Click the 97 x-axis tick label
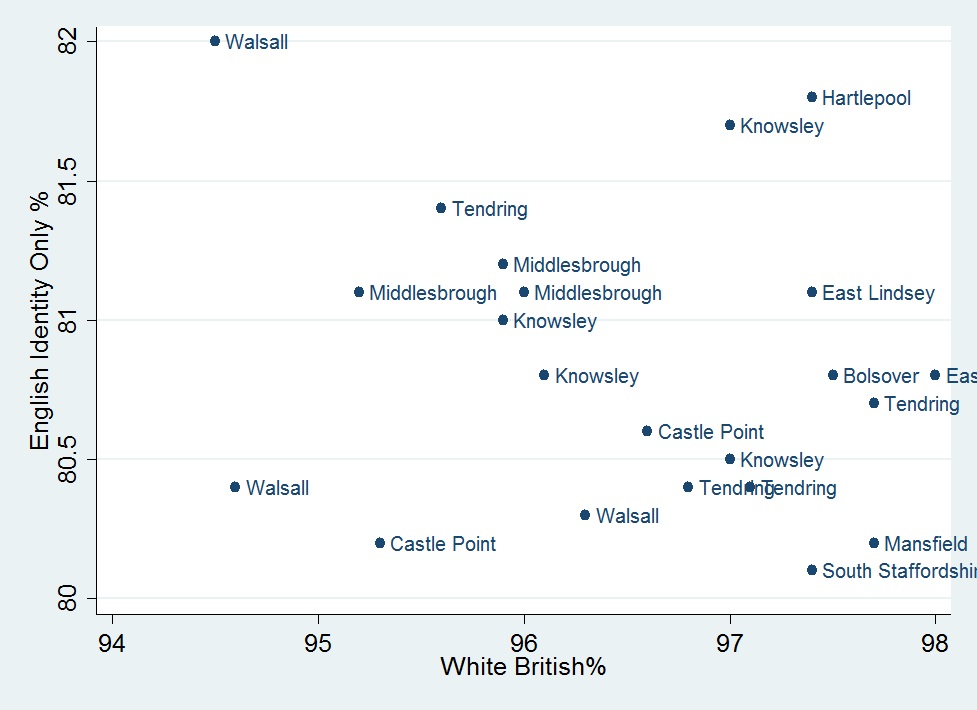 tap(730, 640)
